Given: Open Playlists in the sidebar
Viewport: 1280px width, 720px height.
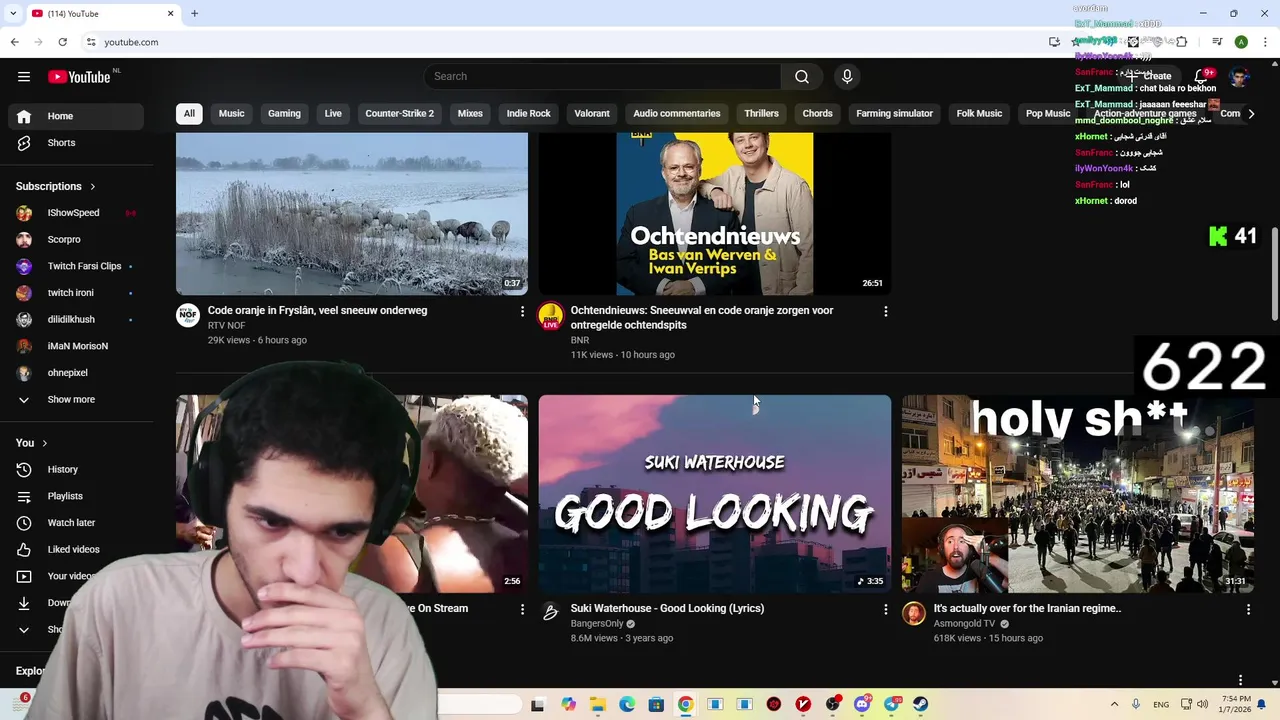Looking at the screenshot, I should [76, 496].
